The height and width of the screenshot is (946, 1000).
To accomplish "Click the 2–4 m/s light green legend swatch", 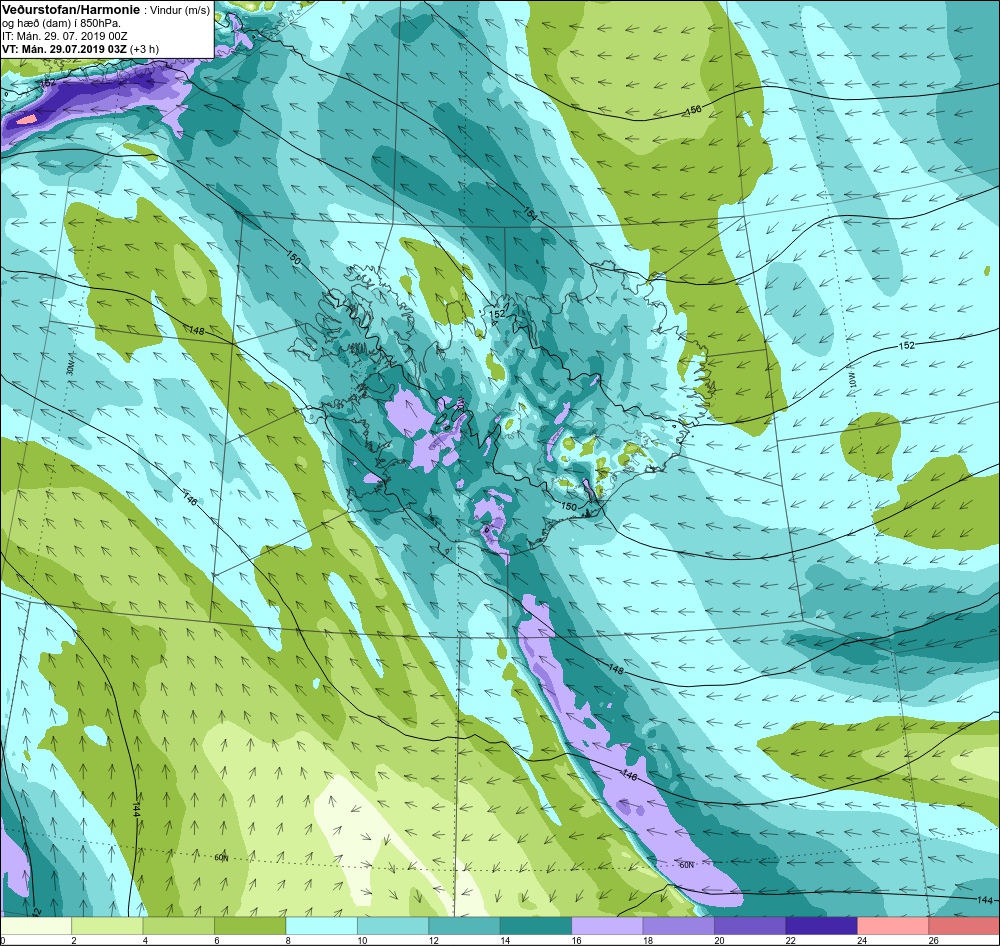I will click(x=107, y=925).
